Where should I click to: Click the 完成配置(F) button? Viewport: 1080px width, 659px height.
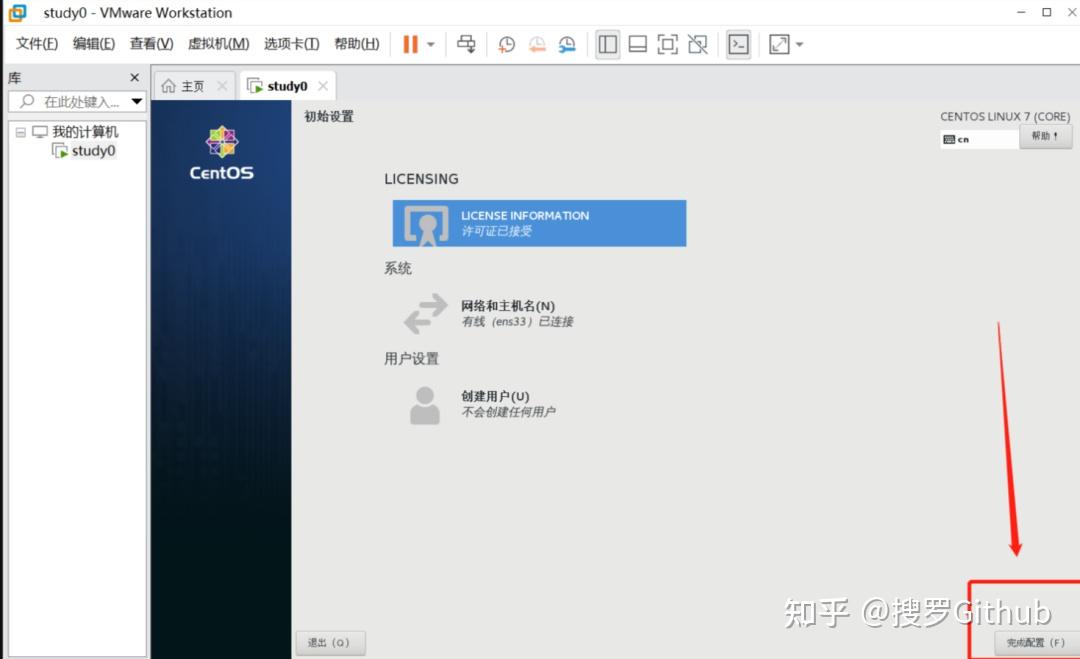[1036, 643]
